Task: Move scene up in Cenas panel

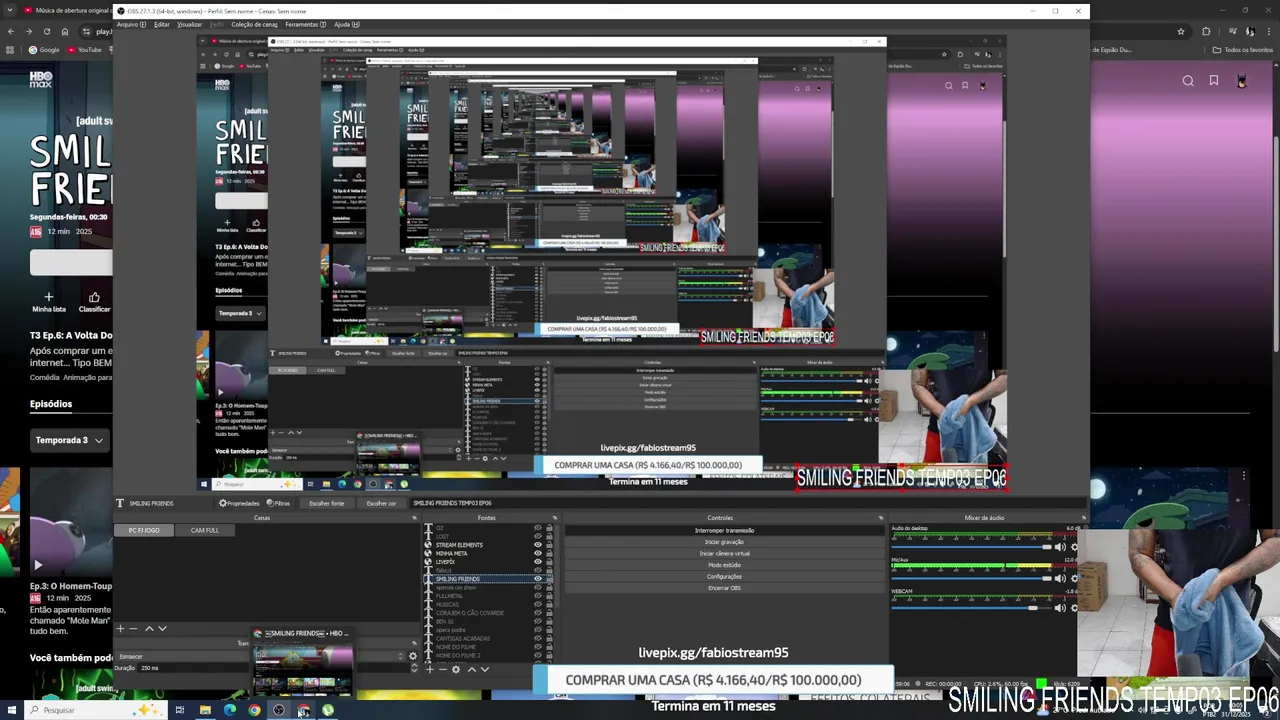Action: click(149, 628)
